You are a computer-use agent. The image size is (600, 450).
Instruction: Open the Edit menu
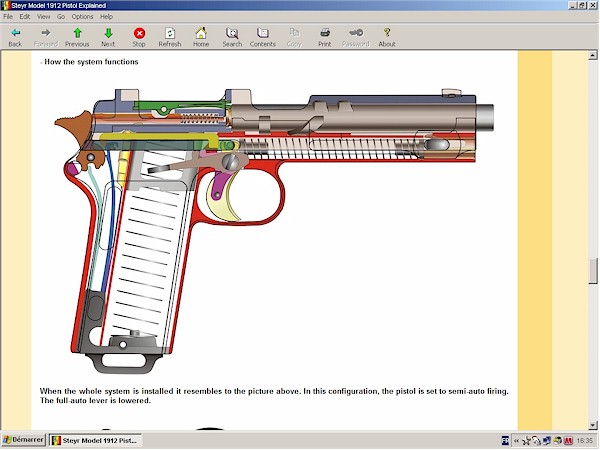(x=25, y=16)
